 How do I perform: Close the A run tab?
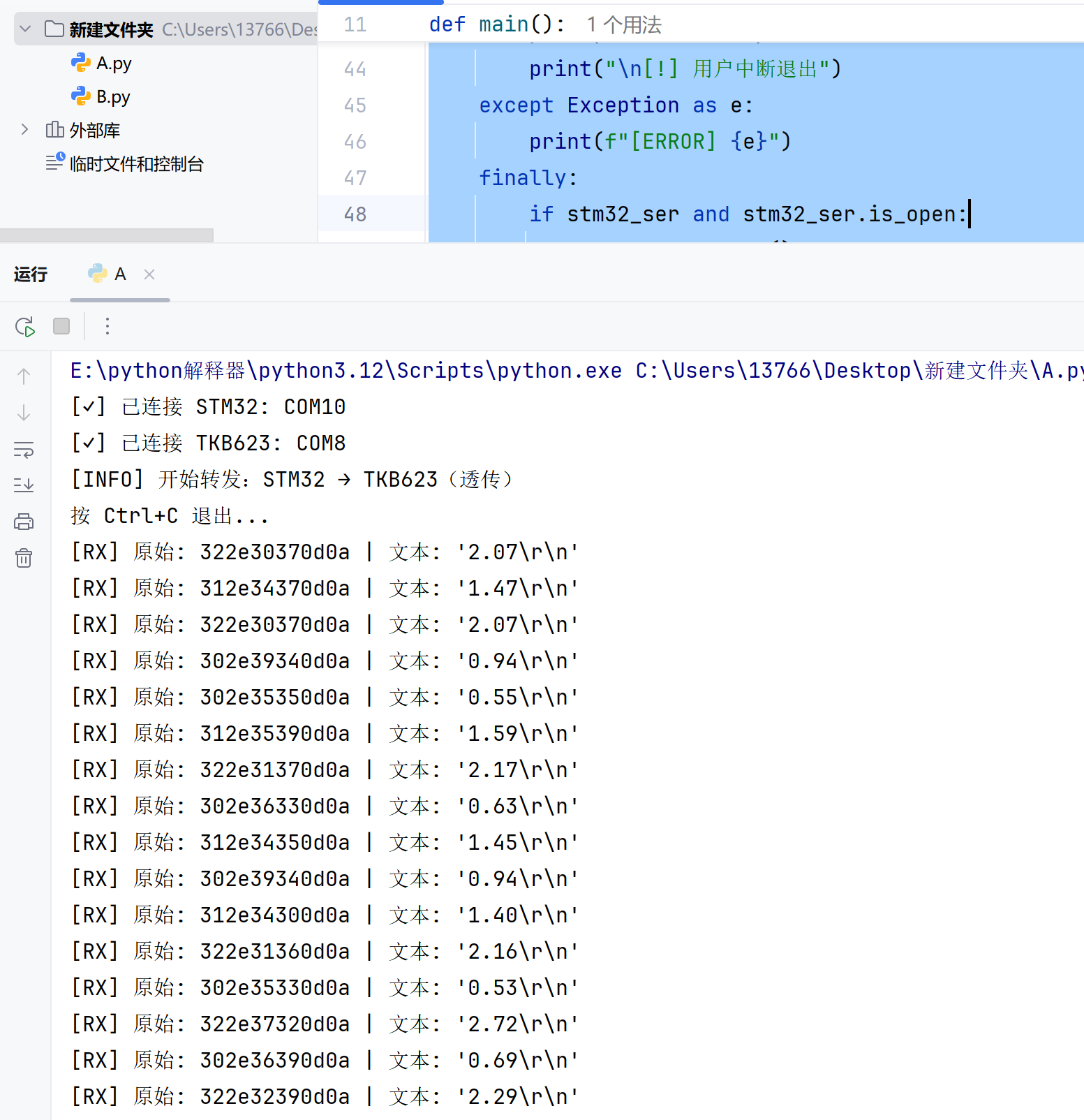[x=149, y=274]
